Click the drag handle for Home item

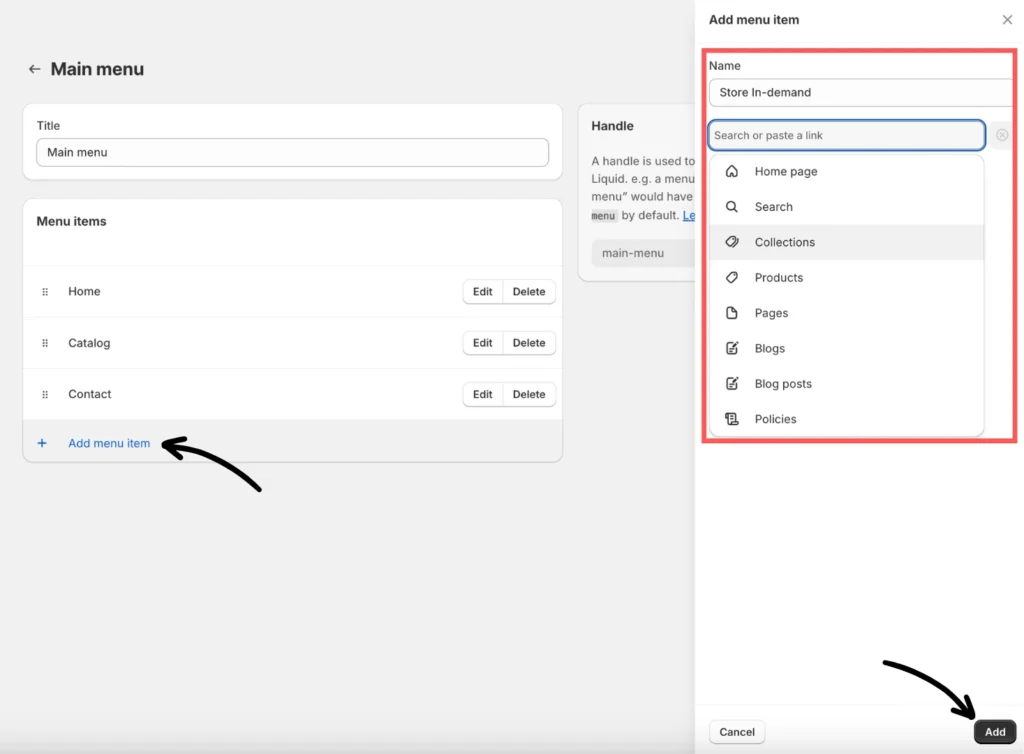[x=45, y=292]
